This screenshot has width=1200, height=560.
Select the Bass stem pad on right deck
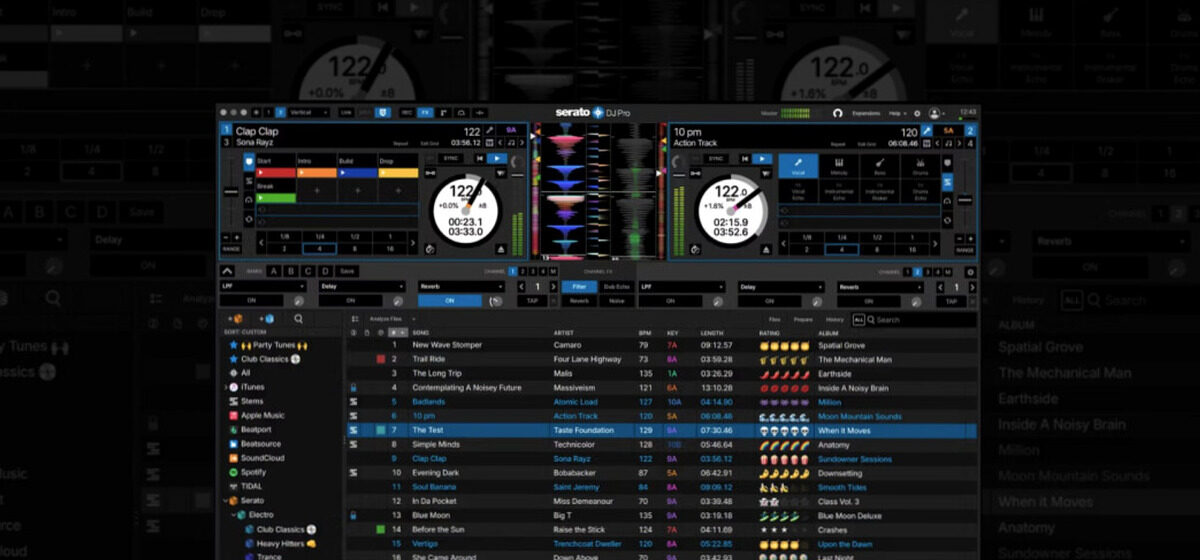pyautogui.click(x=880, y=166)
